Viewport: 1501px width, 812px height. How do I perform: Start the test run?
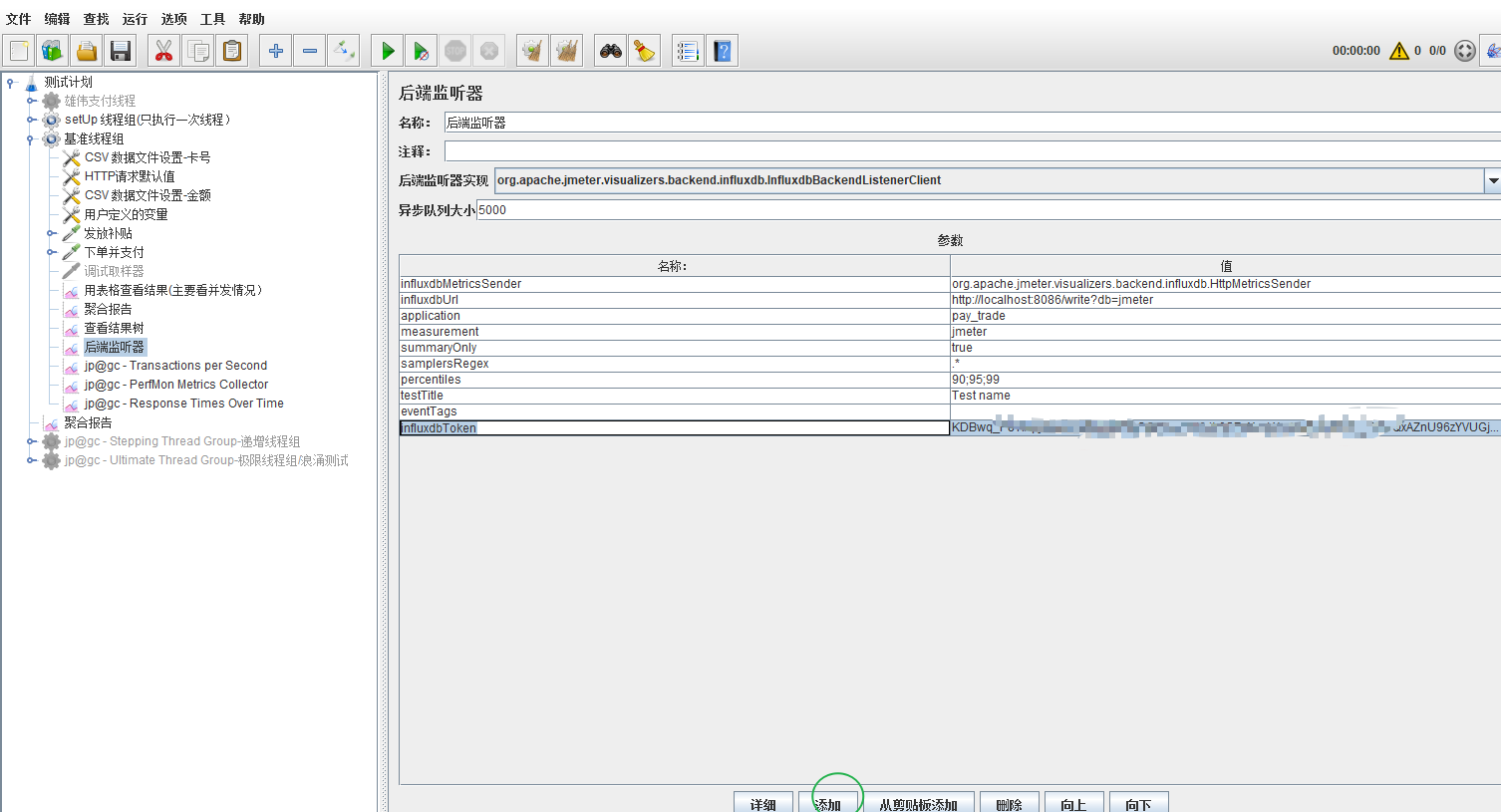(386, 50)
